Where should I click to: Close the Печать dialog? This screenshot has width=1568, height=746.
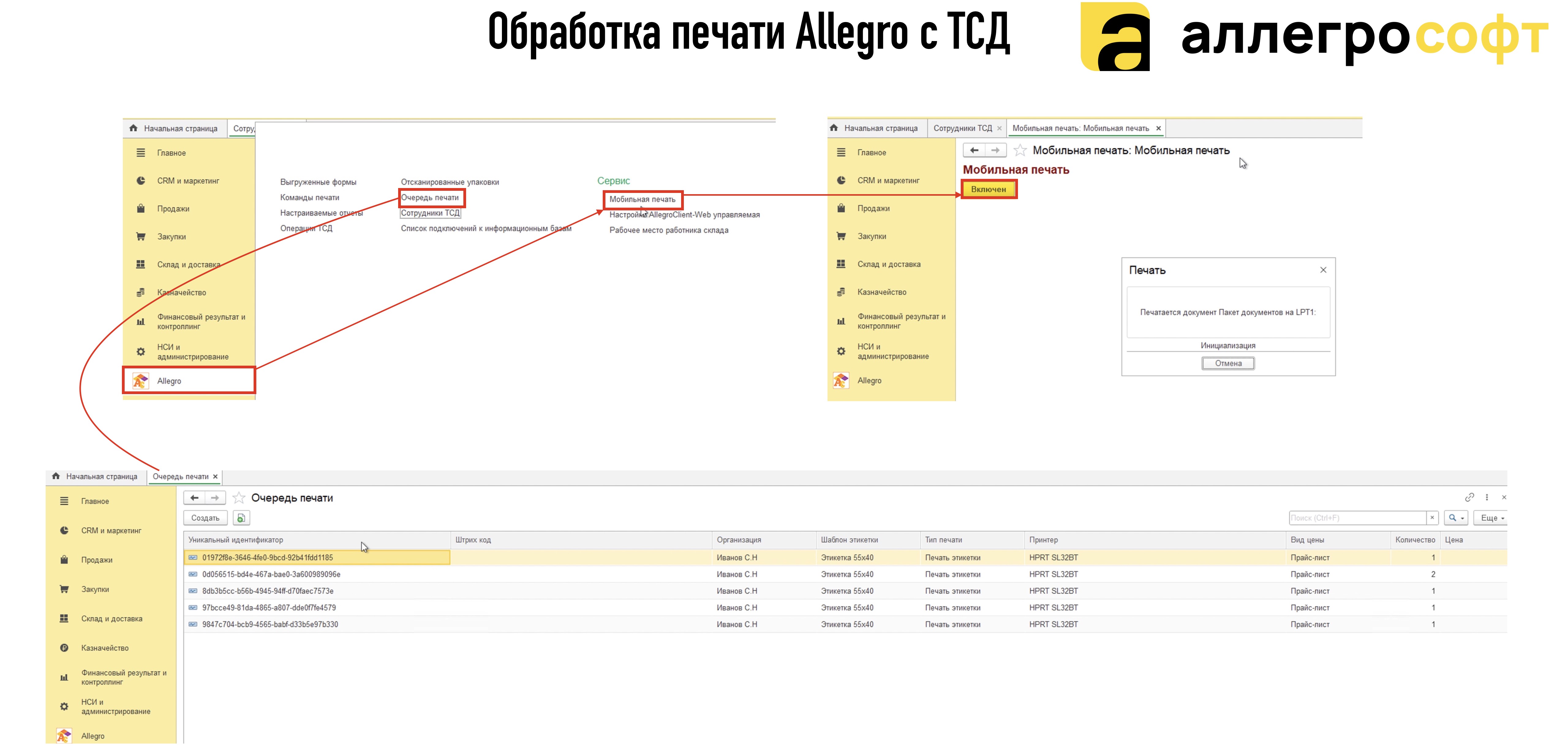click(1323, 269)
